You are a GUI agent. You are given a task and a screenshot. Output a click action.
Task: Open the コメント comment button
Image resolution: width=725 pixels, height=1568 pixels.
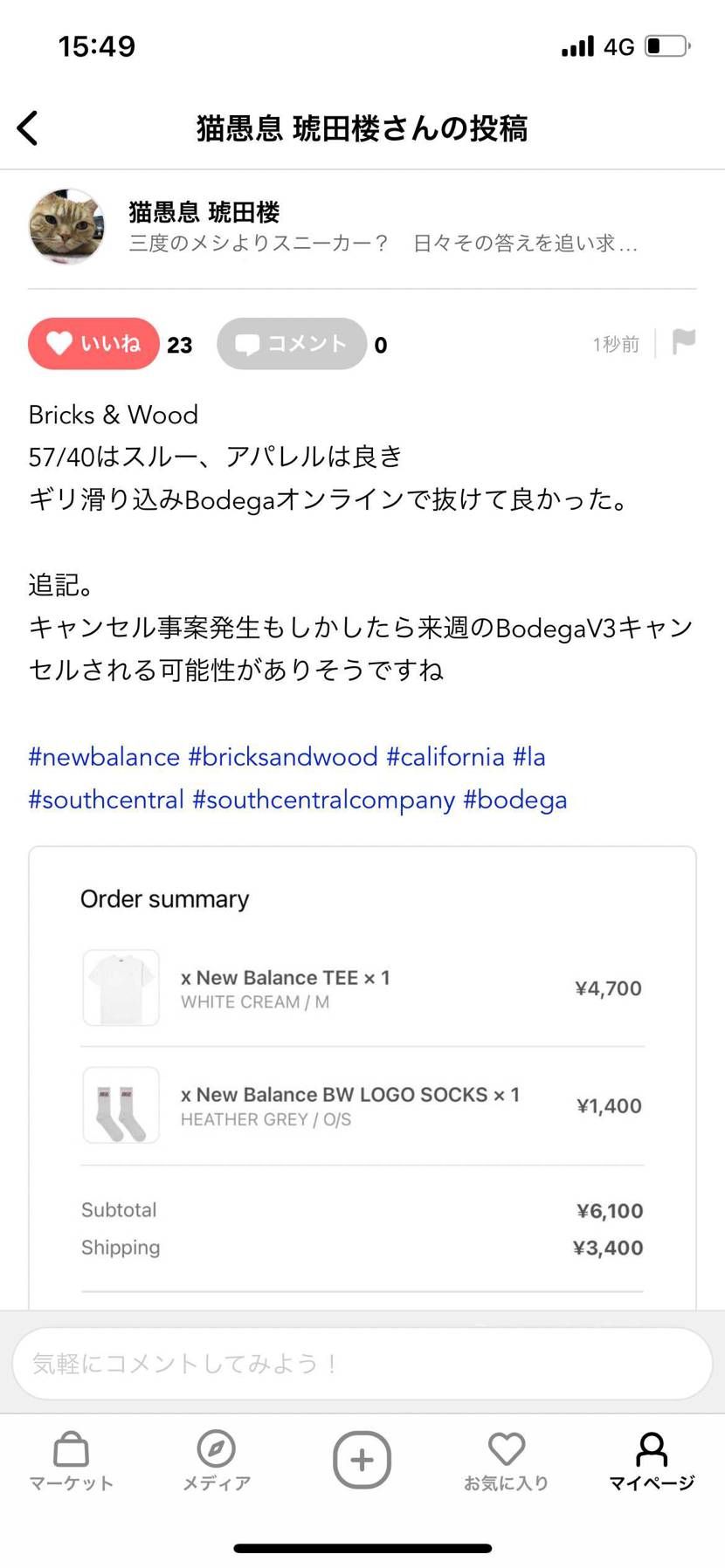[292, 344]
